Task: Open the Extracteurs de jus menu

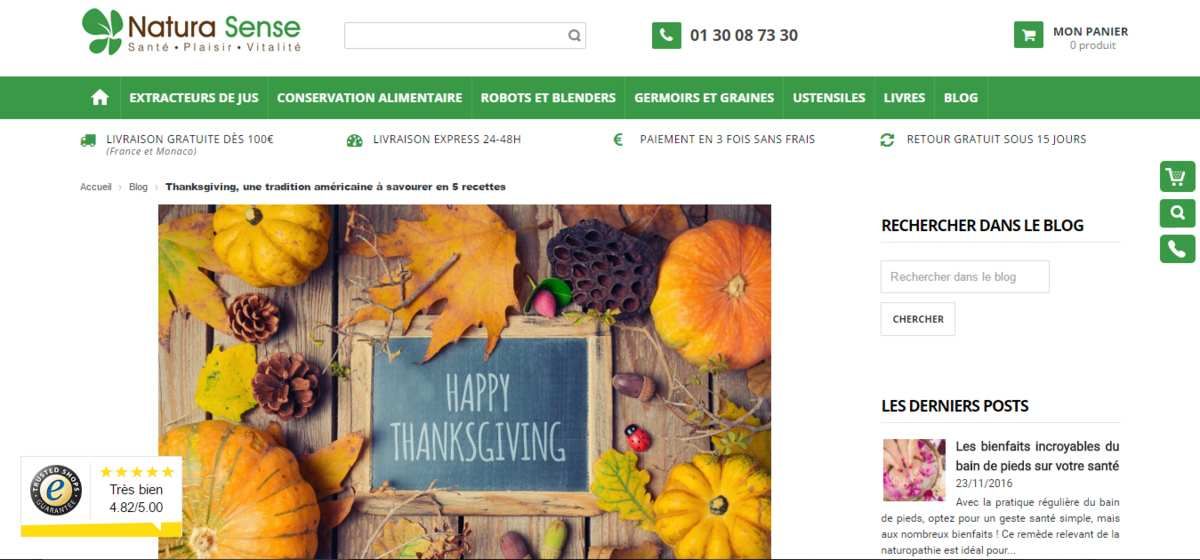Action: click(194, 98)
